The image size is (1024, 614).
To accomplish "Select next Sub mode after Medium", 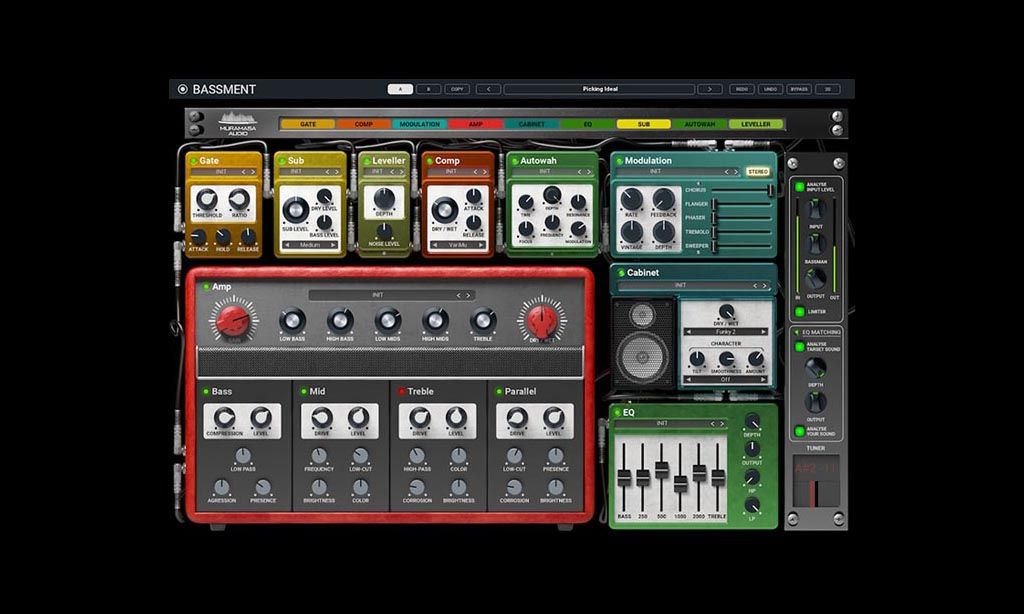I will tap(334, 245).
